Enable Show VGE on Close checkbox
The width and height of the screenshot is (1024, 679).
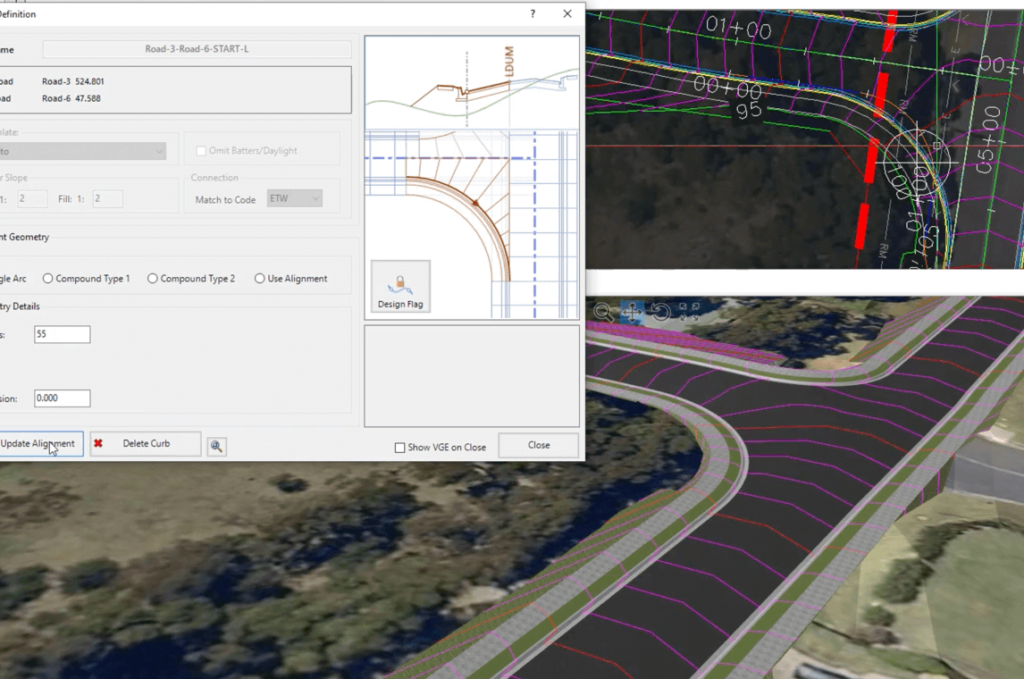[x=400, y=447]
